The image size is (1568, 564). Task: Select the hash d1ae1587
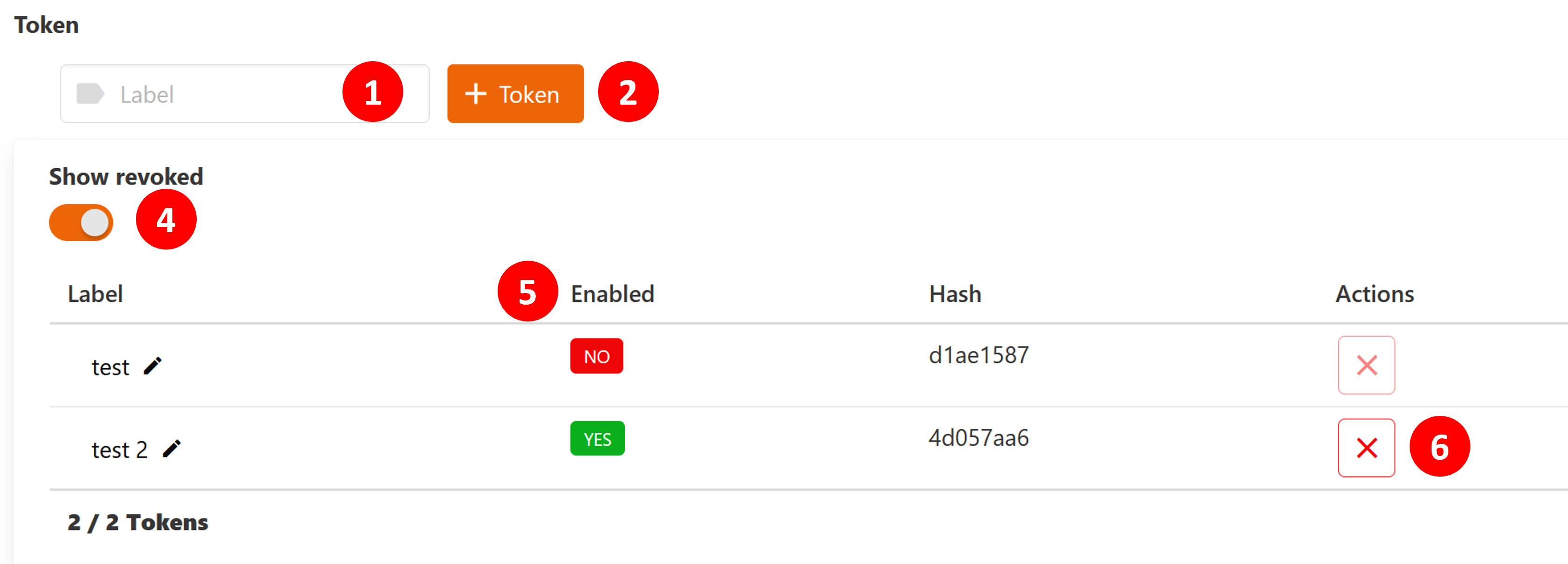977,355
